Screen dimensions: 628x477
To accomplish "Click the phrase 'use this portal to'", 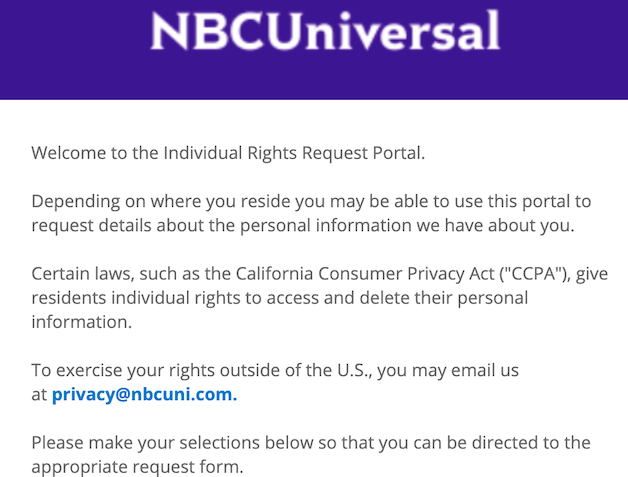I will 523,201.
